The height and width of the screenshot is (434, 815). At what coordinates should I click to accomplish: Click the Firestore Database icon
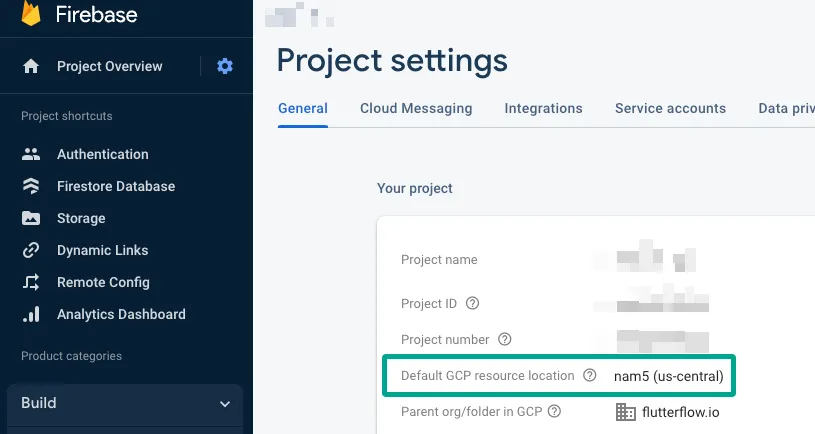click(x=31, y=186)
